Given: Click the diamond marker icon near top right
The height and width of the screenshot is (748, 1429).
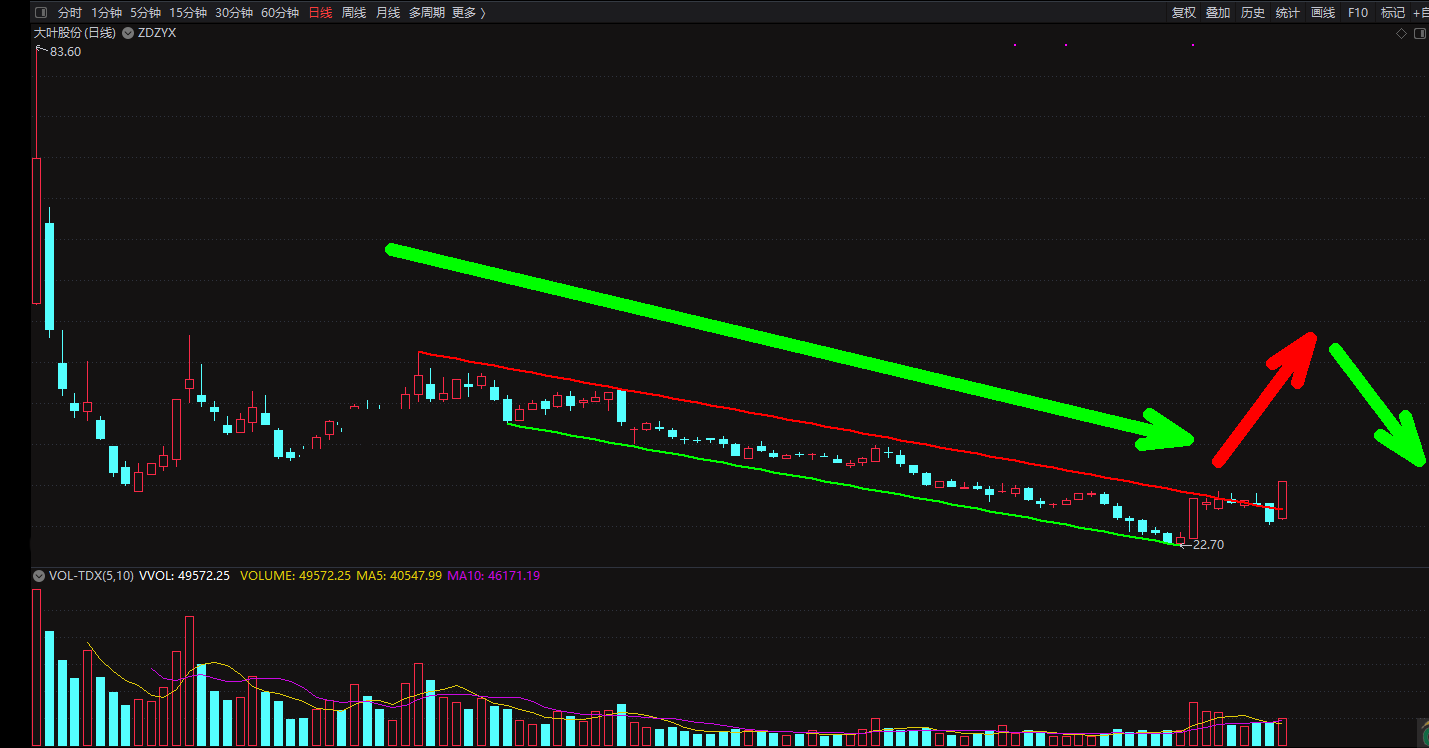Looking at the screenshot, I should (x=1402, y=34).
